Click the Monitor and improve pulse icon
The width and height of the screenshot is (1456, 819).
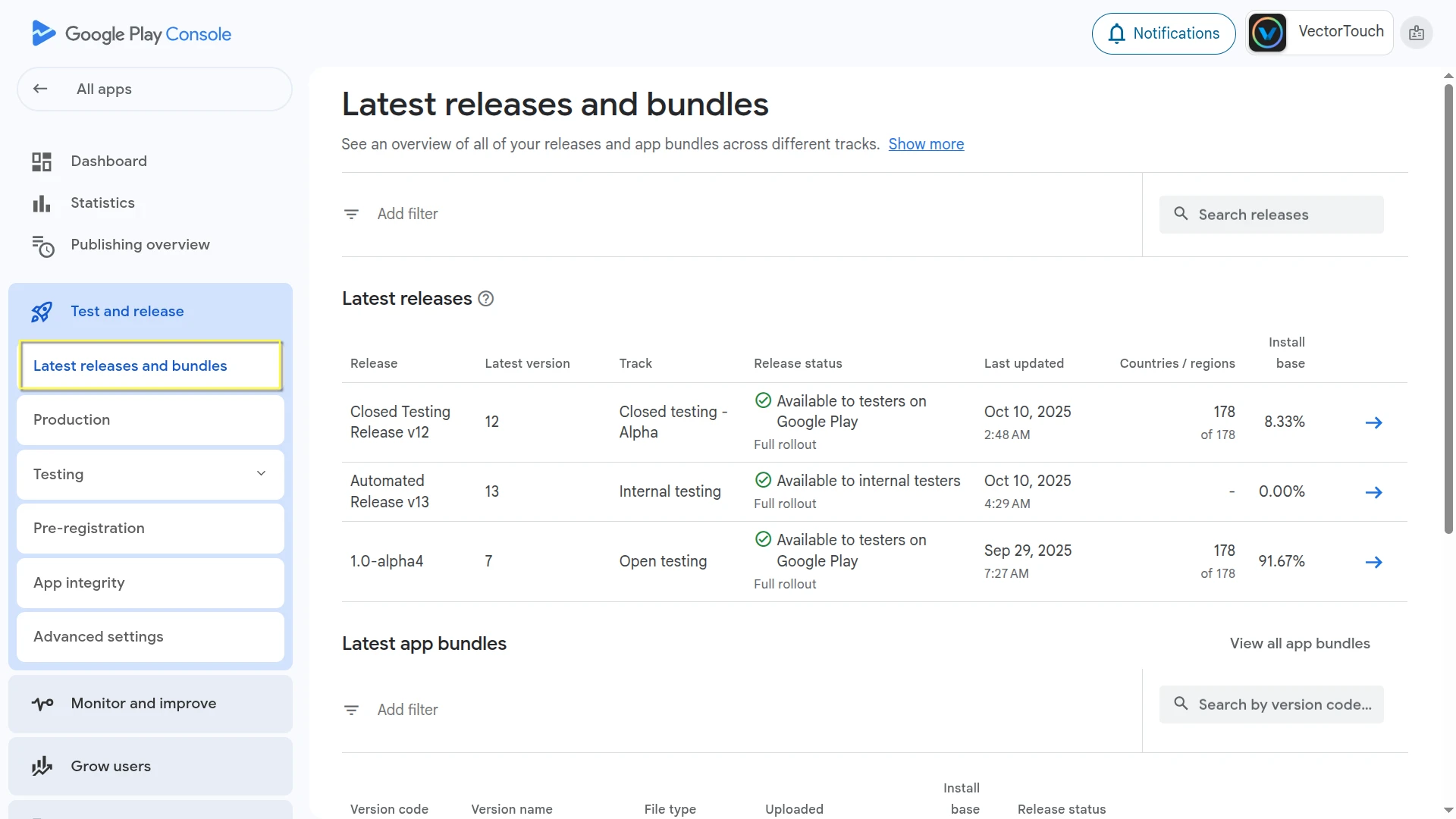click(42, 703)
